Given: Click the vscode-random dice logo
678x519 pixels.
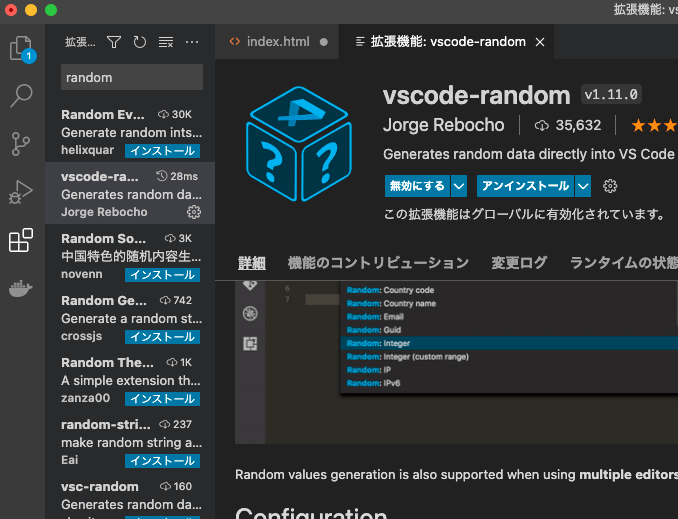Looking at the screenshot, I should pyautogui.click(x=299, y=144).
